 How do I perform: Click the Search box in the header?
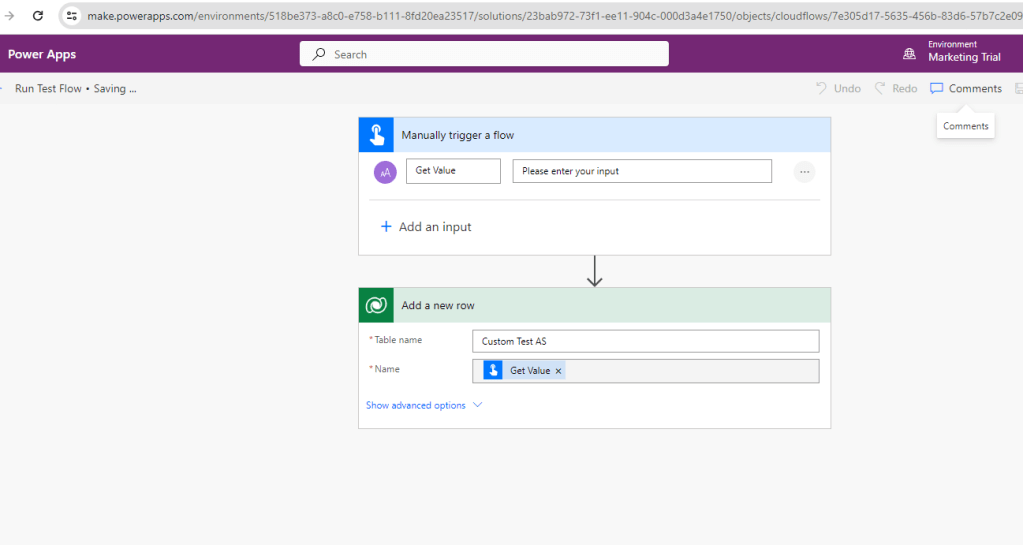point(484,54)
